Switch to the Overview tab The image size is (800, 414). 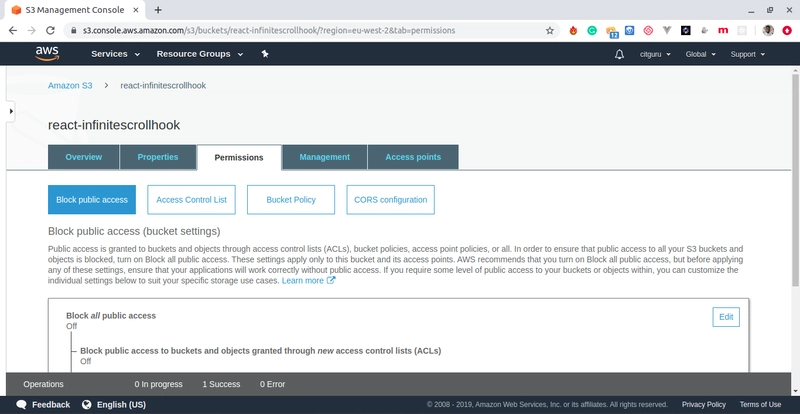[x=84, y=157]
